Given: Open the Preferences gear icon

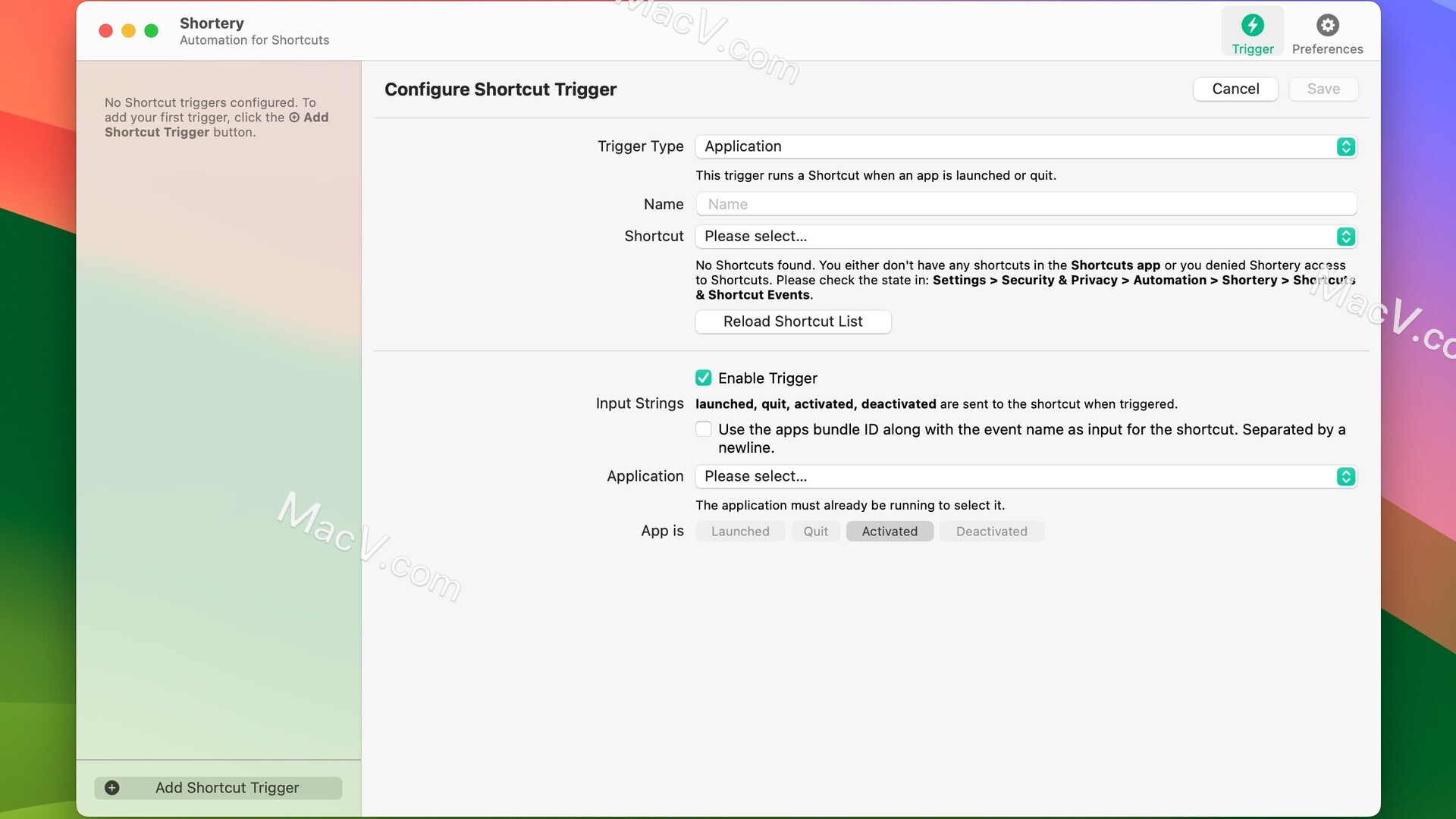Looking at the screenshot, I should [1327, 24].
